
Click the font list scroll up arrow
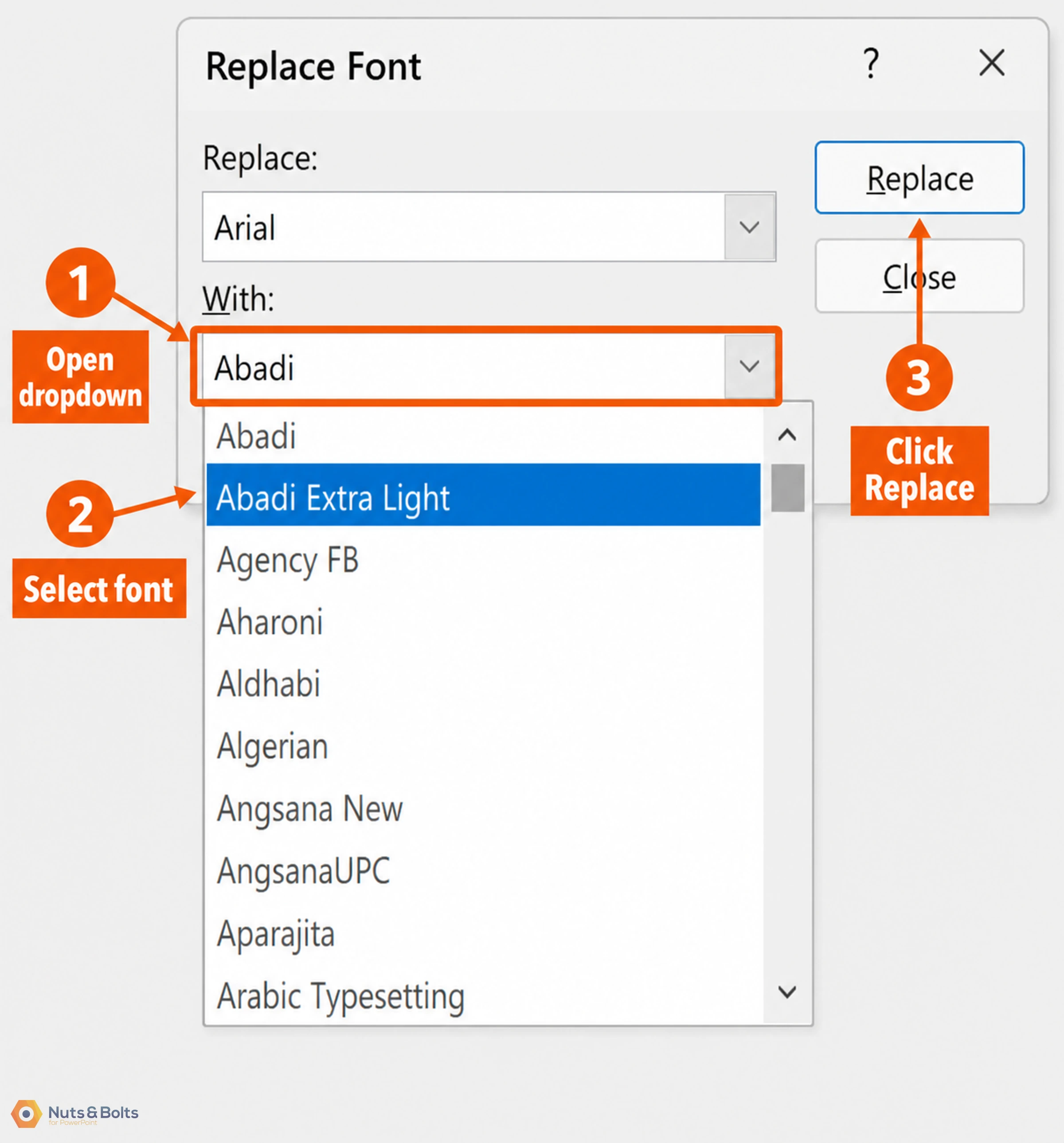tap(787, 435)
